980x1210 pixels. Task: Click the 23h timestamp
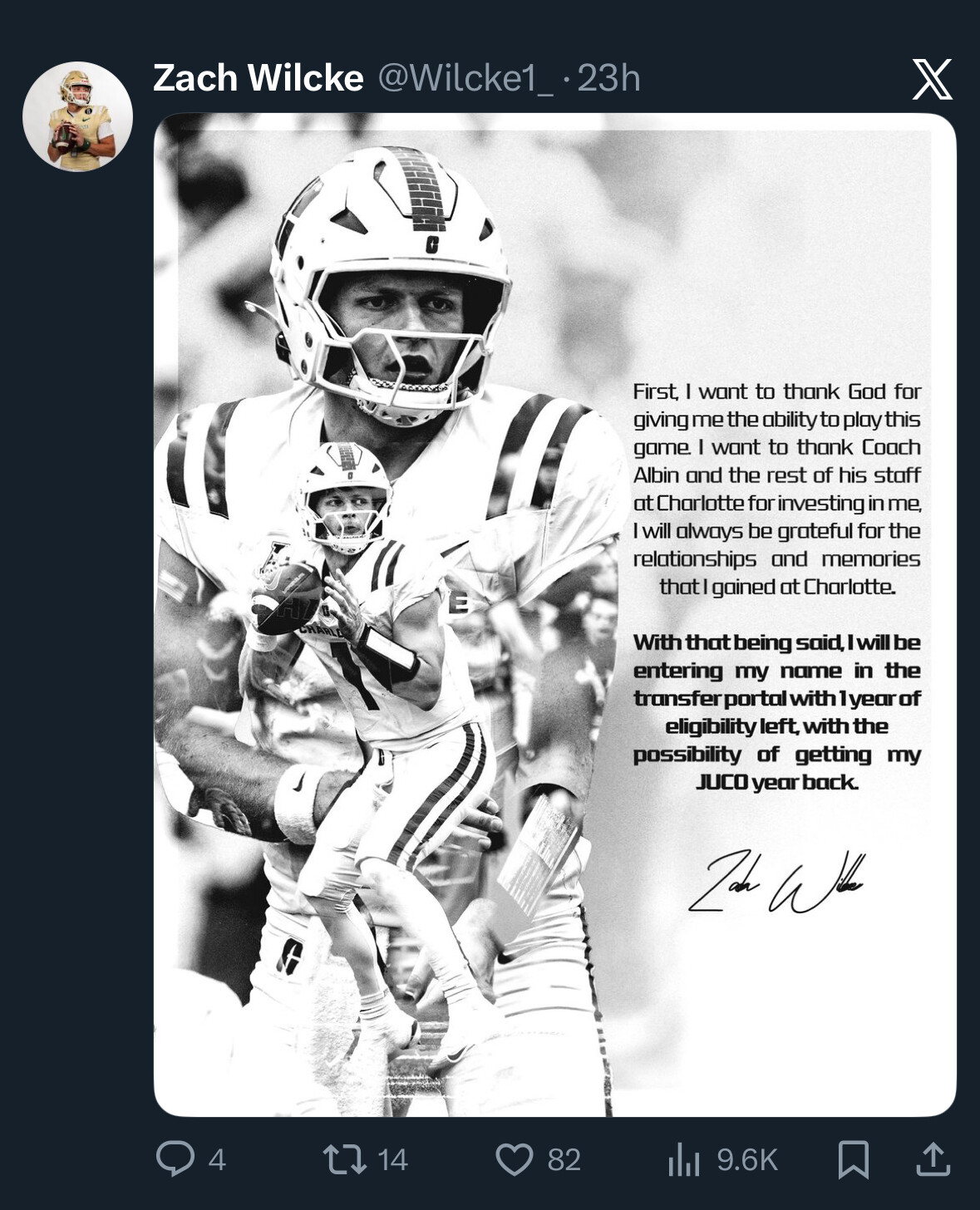tap(608, 78)
